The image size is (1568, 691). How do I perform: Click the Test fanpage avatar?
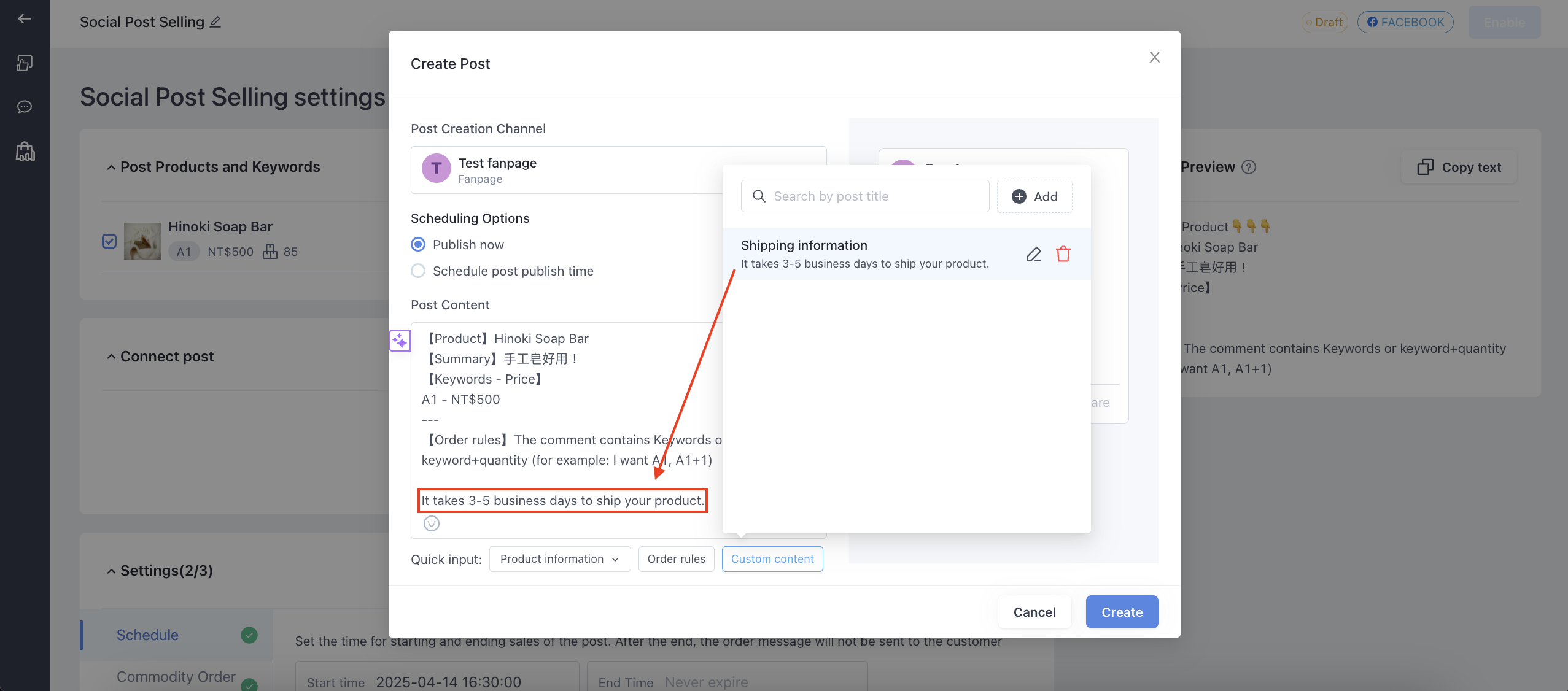[437, 169]
